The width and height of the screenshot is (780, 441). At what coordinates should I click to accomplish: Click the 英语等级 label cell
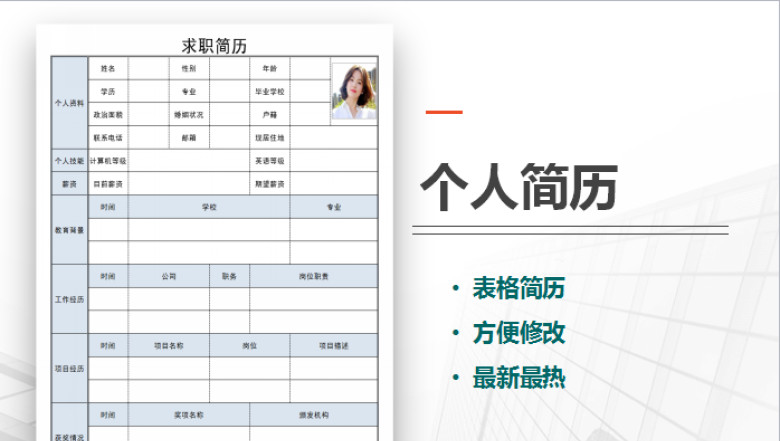[x=270, y=161]
